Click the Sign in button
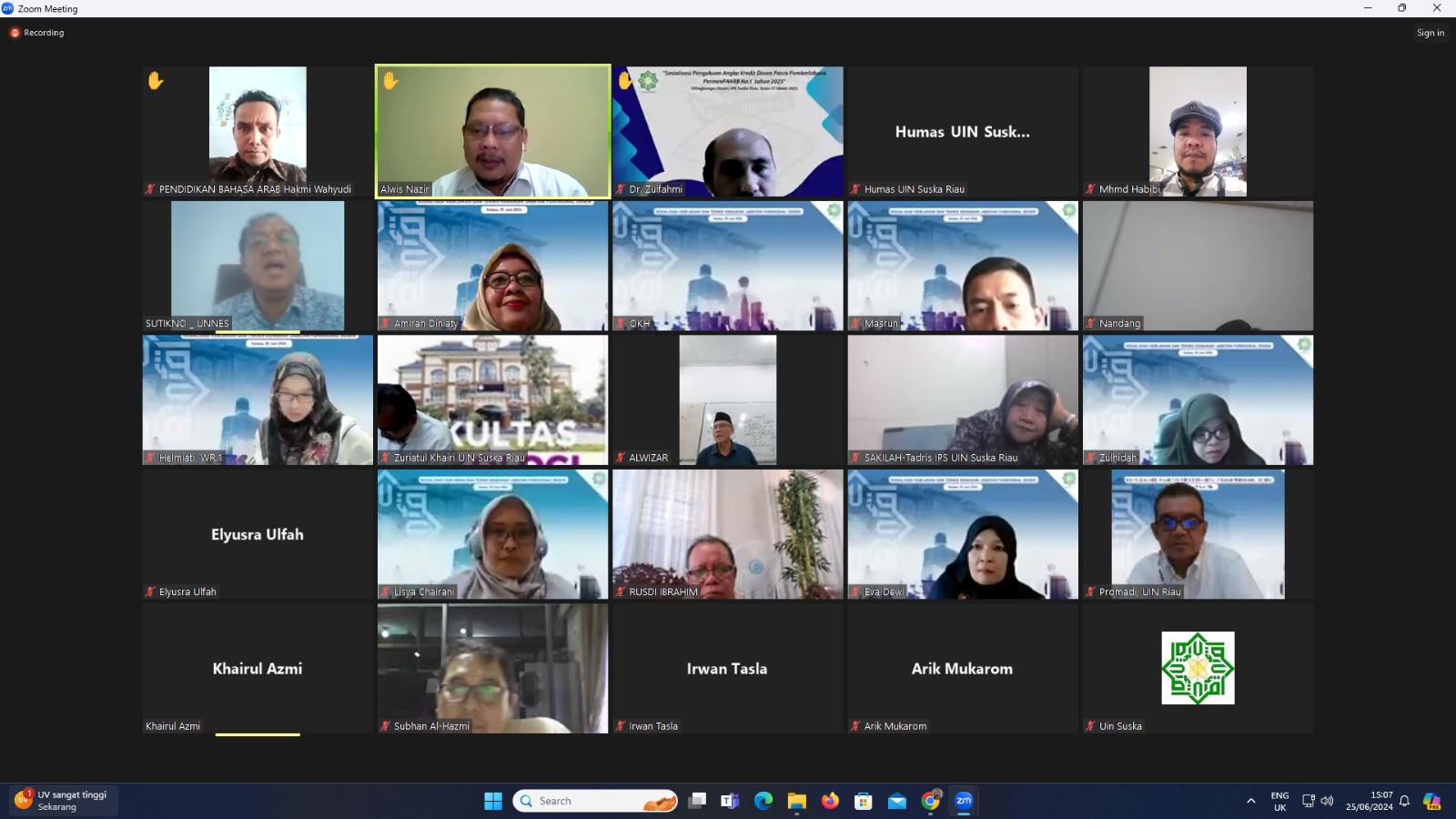Image resolution: width=1456 pixels, height=819 pixels. [x=1430, y=33]
